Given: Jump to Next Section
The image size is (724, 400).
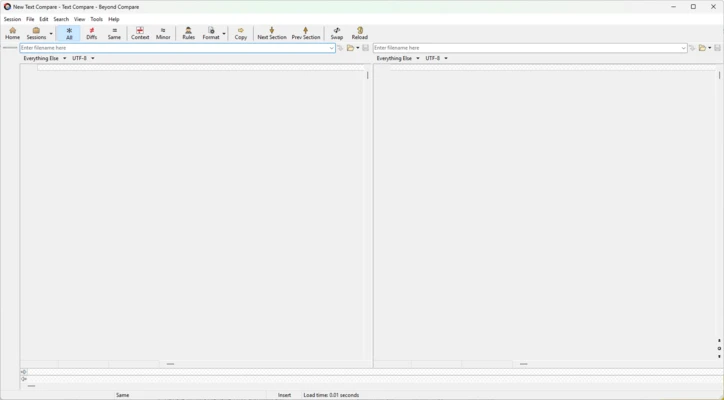Looking at the screenshot, I should (272, 33).
